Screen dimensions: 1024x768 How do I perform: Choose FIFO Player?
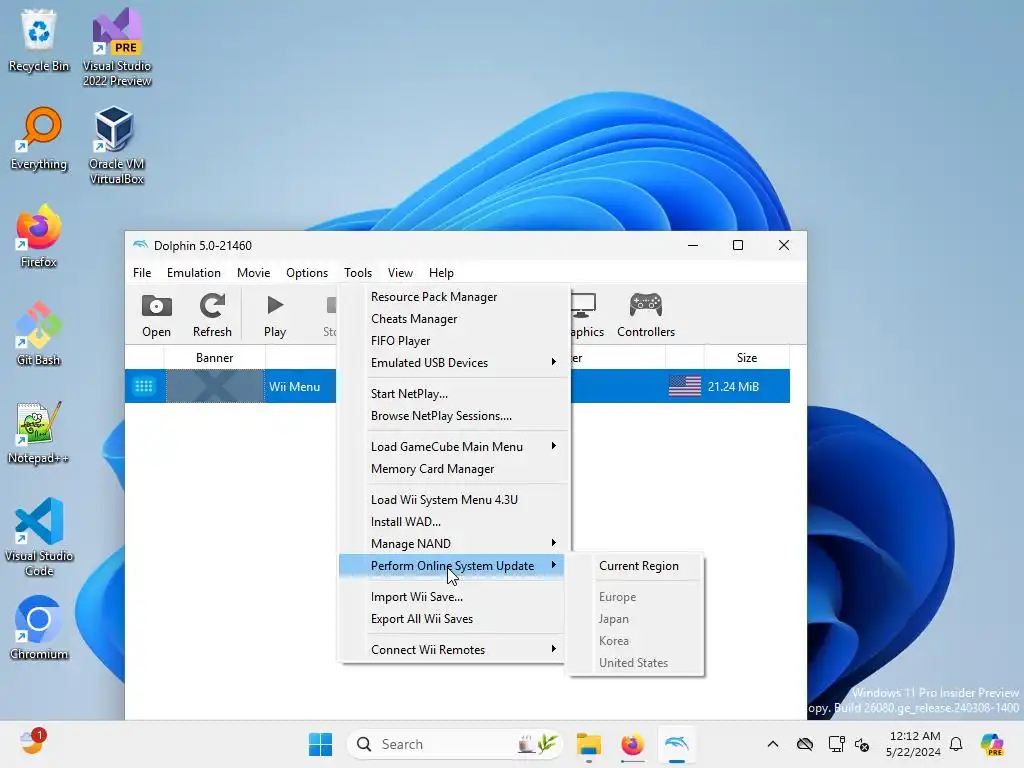point(452,341)
